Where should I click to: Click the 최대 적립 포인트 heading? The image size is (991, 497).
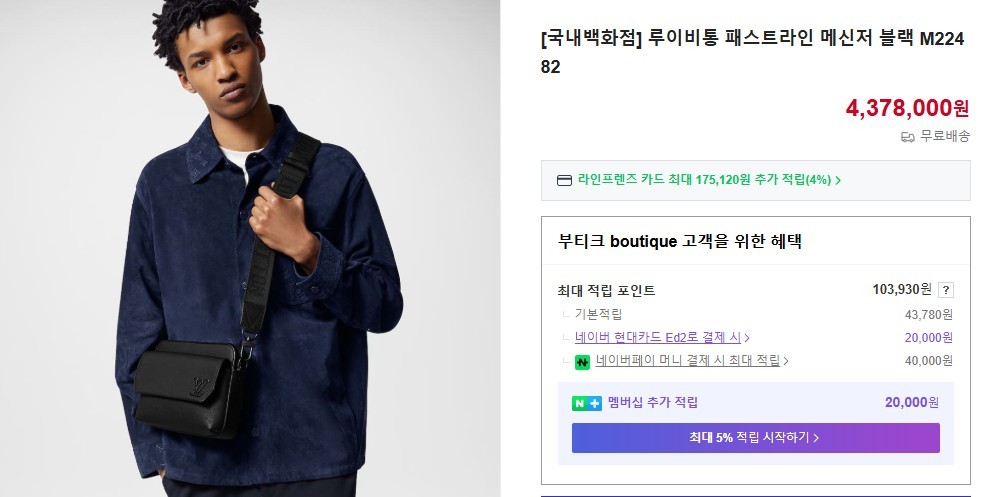point(606,291)
